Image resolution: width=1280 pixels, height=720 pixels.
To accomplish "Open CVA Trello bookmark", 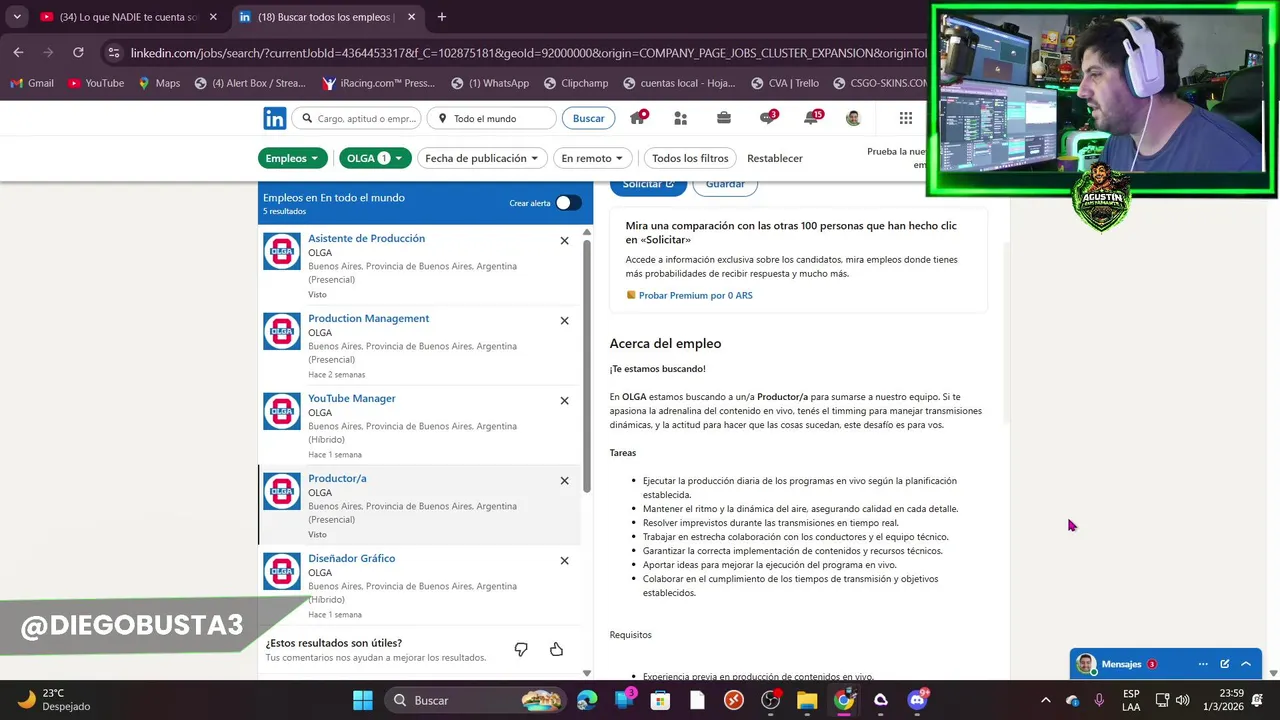I will click(785, 83).
